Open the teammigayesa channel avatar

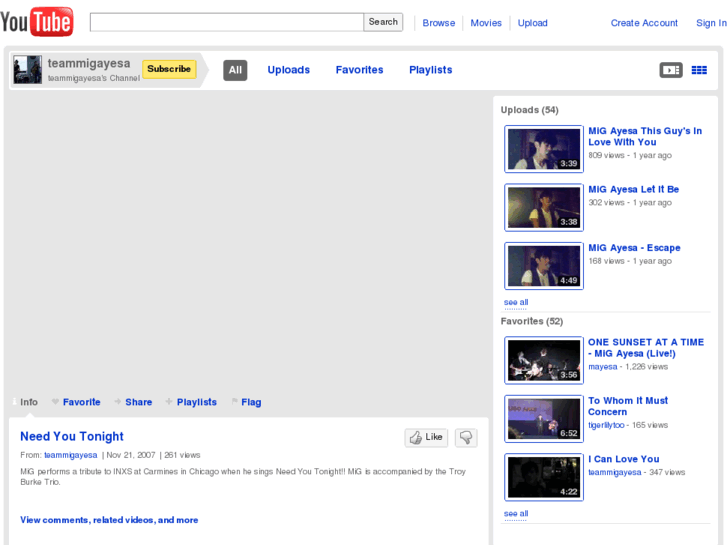27,70
